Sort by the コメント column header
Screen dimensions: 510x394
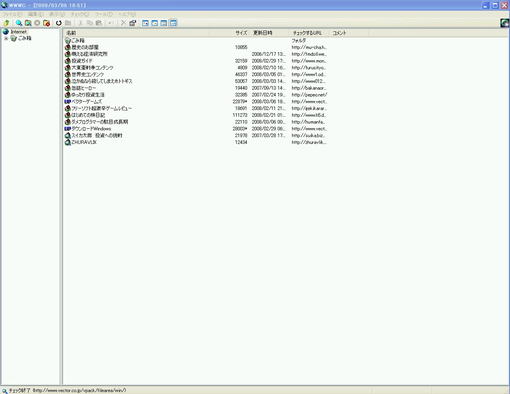tap(350, 33)
